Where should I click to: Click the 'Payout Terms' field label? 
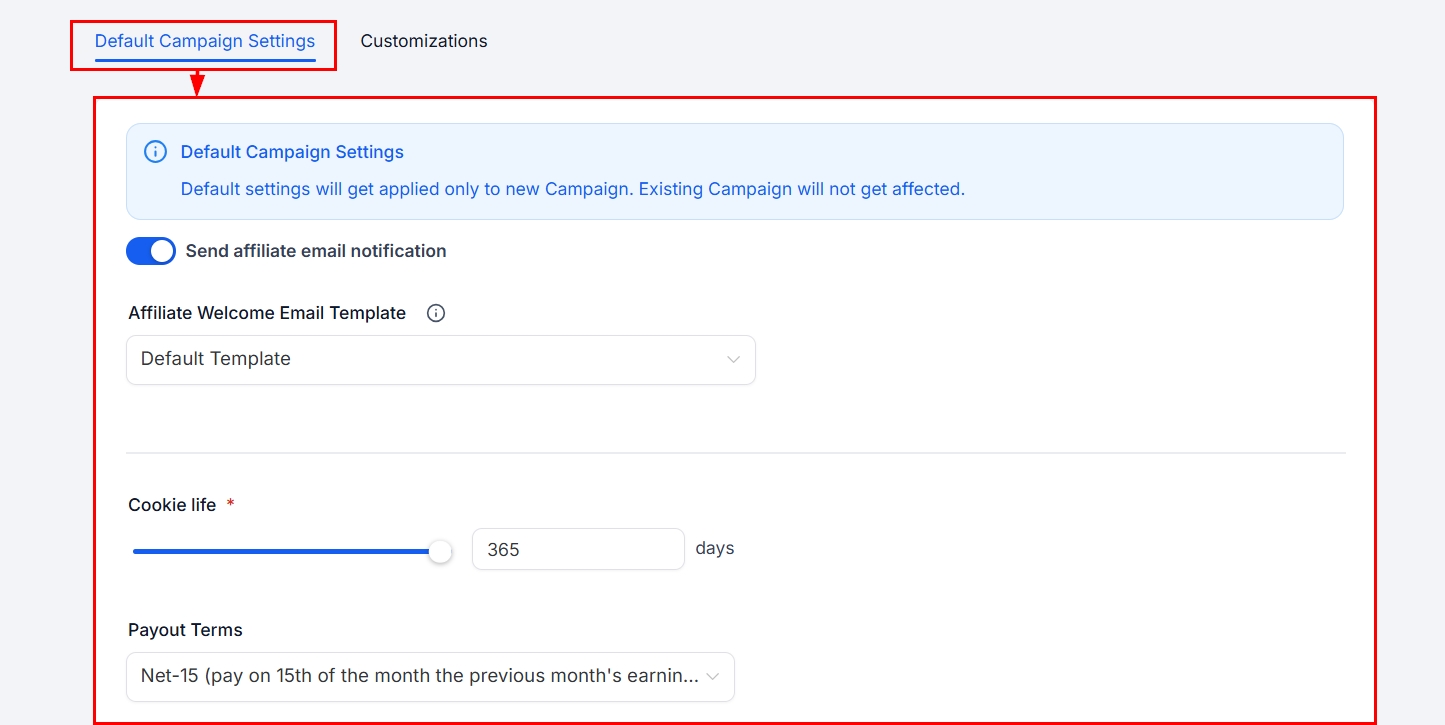pyautogui.click(x=185, y=630)
